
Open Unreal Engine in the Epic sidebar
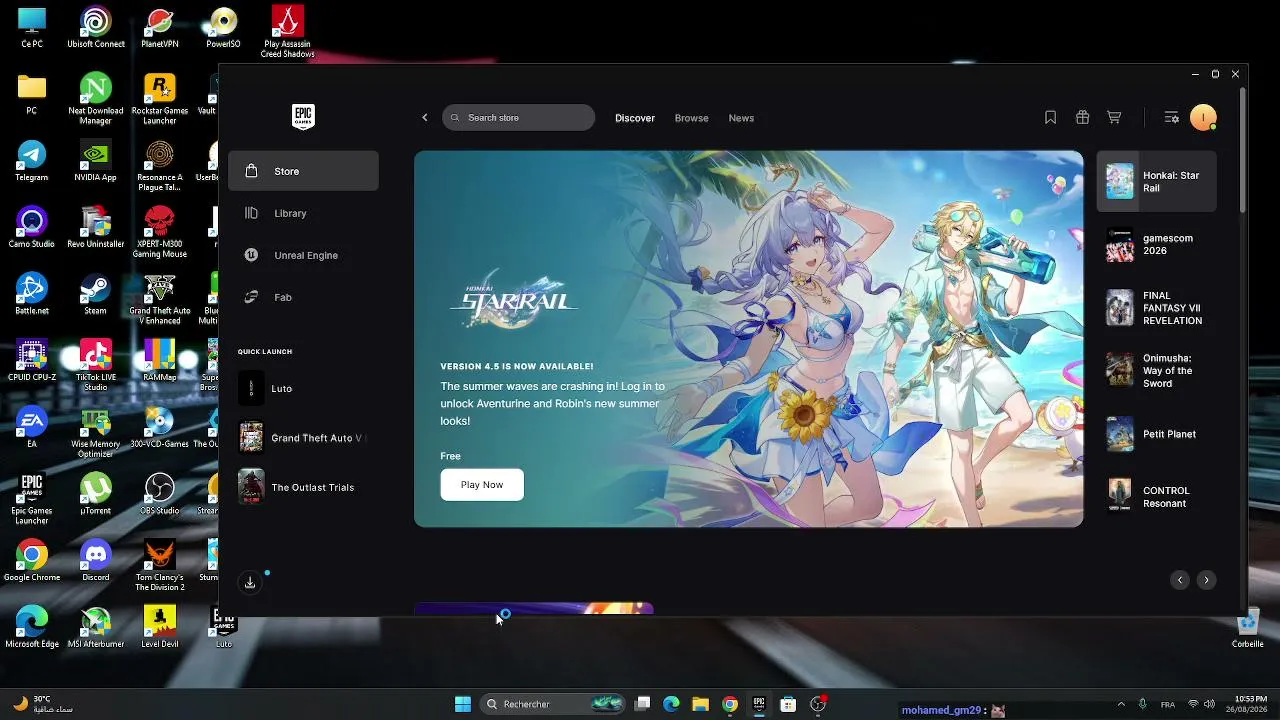click(x=303, y=255)
